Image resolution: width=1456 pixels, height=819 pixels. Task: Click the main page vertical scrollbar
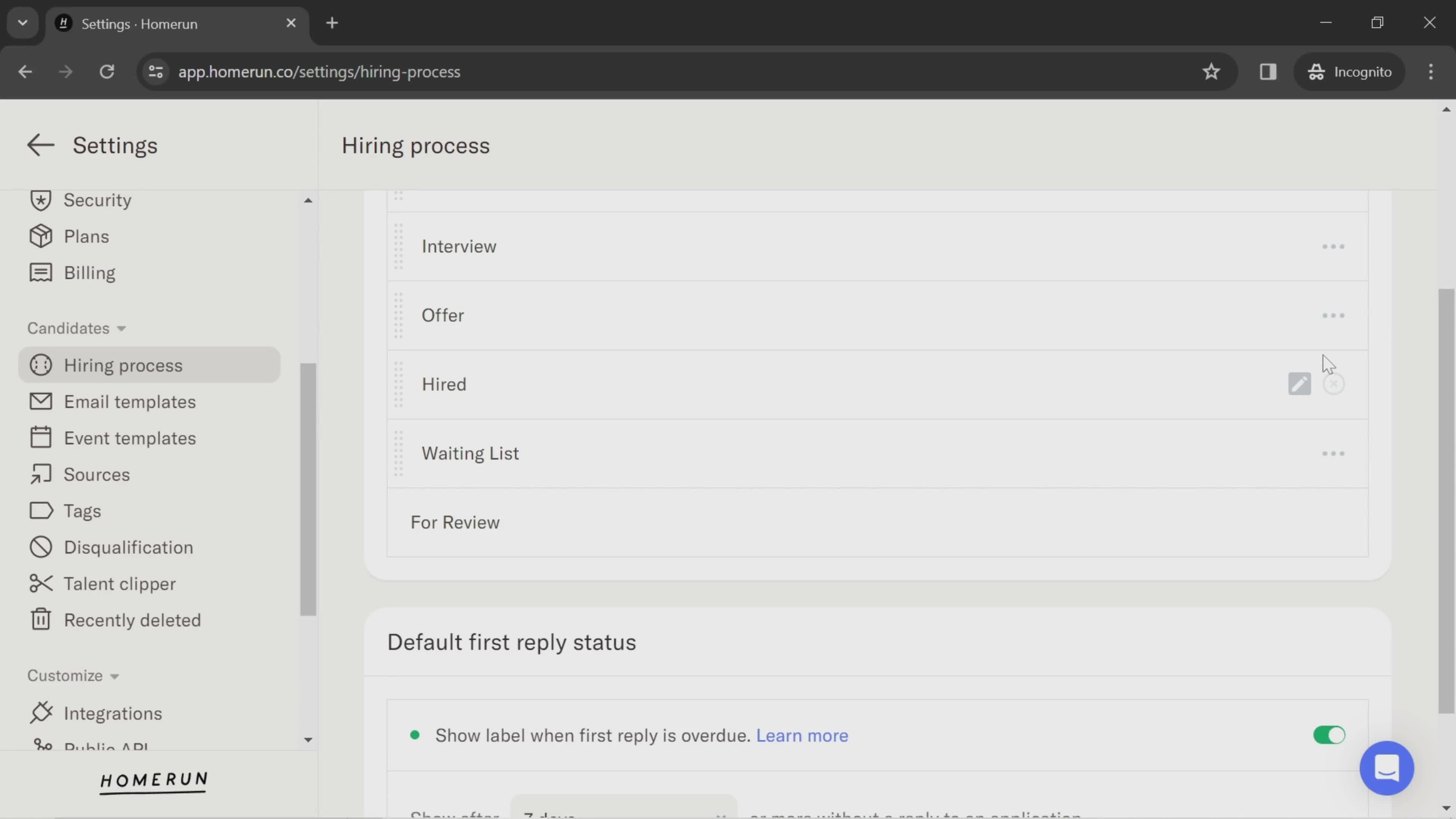point(1446,501)
